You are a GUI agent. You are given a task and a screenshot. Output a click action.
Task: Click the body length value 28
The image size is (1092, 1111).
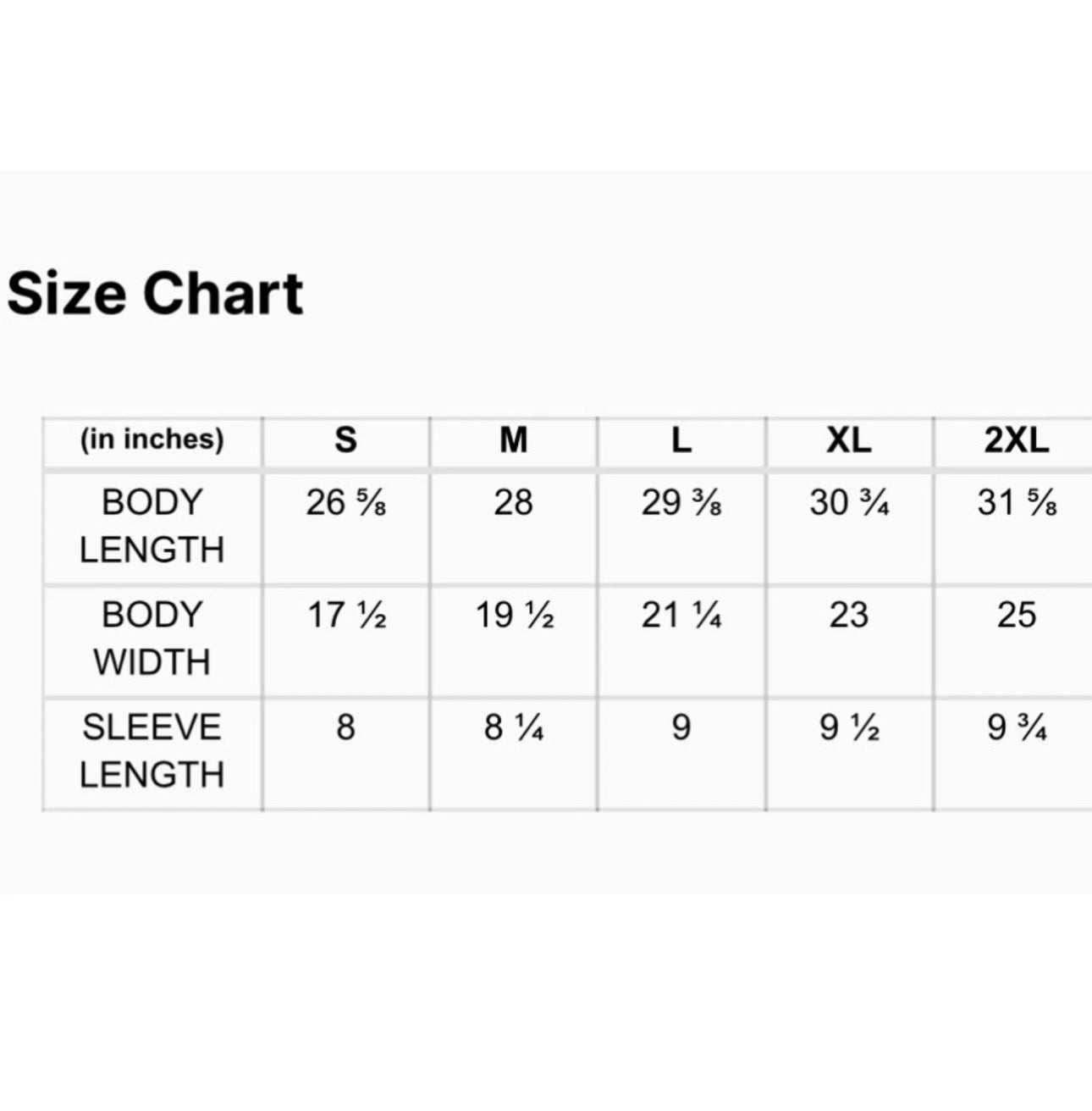tap(513, 503)
